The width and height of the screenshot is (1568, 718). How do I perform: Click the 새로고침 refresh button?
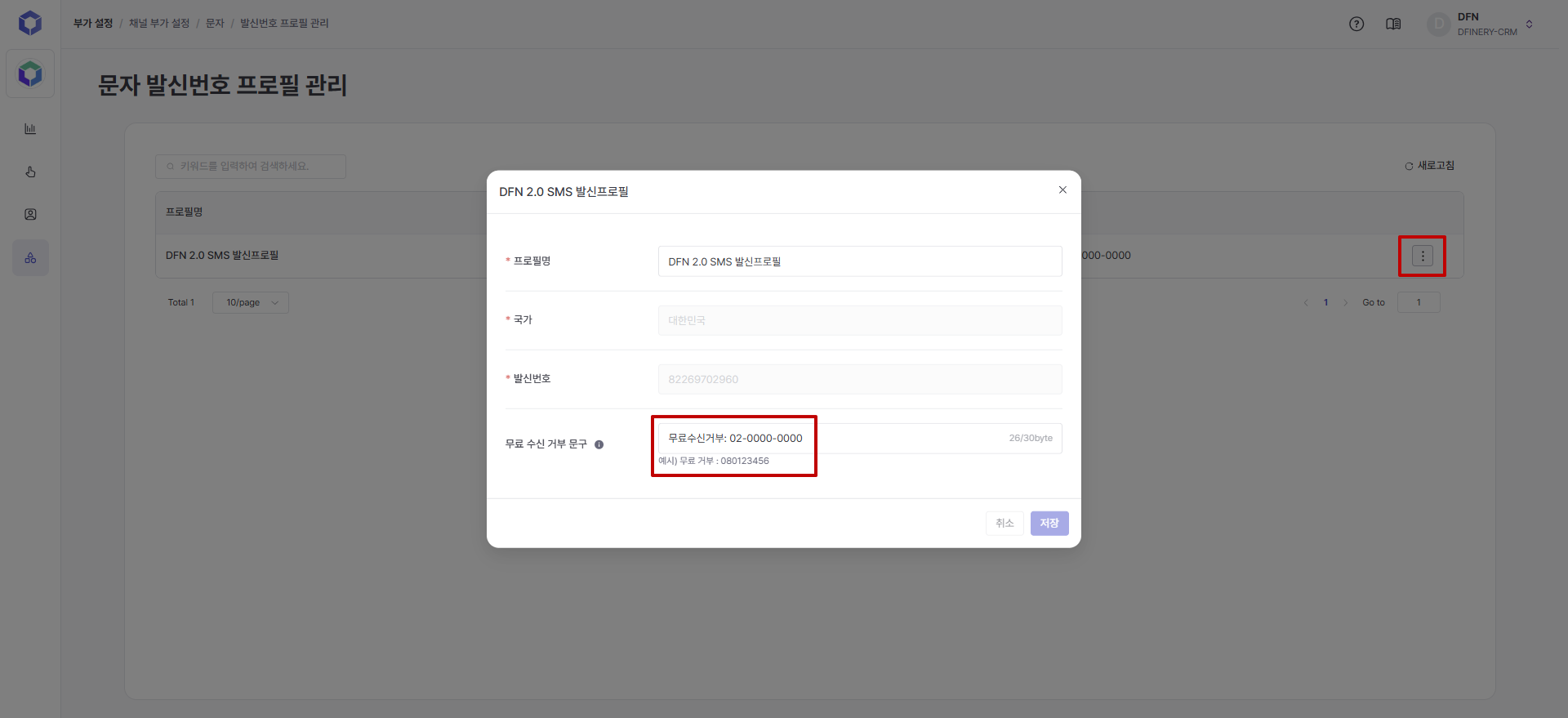[x=1429, y=166]
